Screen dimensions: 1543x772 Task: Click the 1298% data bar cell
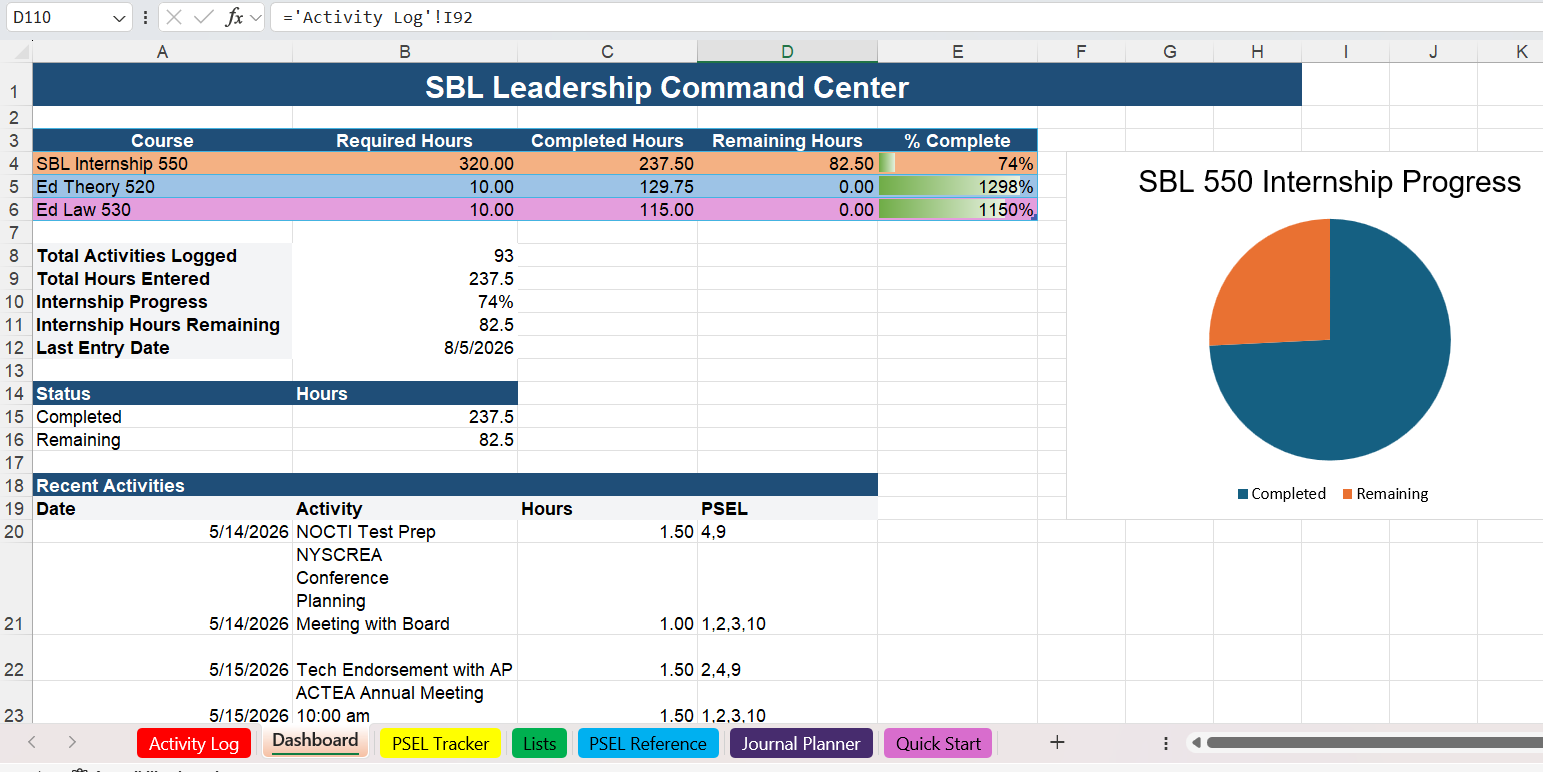[x=958, y=187]
